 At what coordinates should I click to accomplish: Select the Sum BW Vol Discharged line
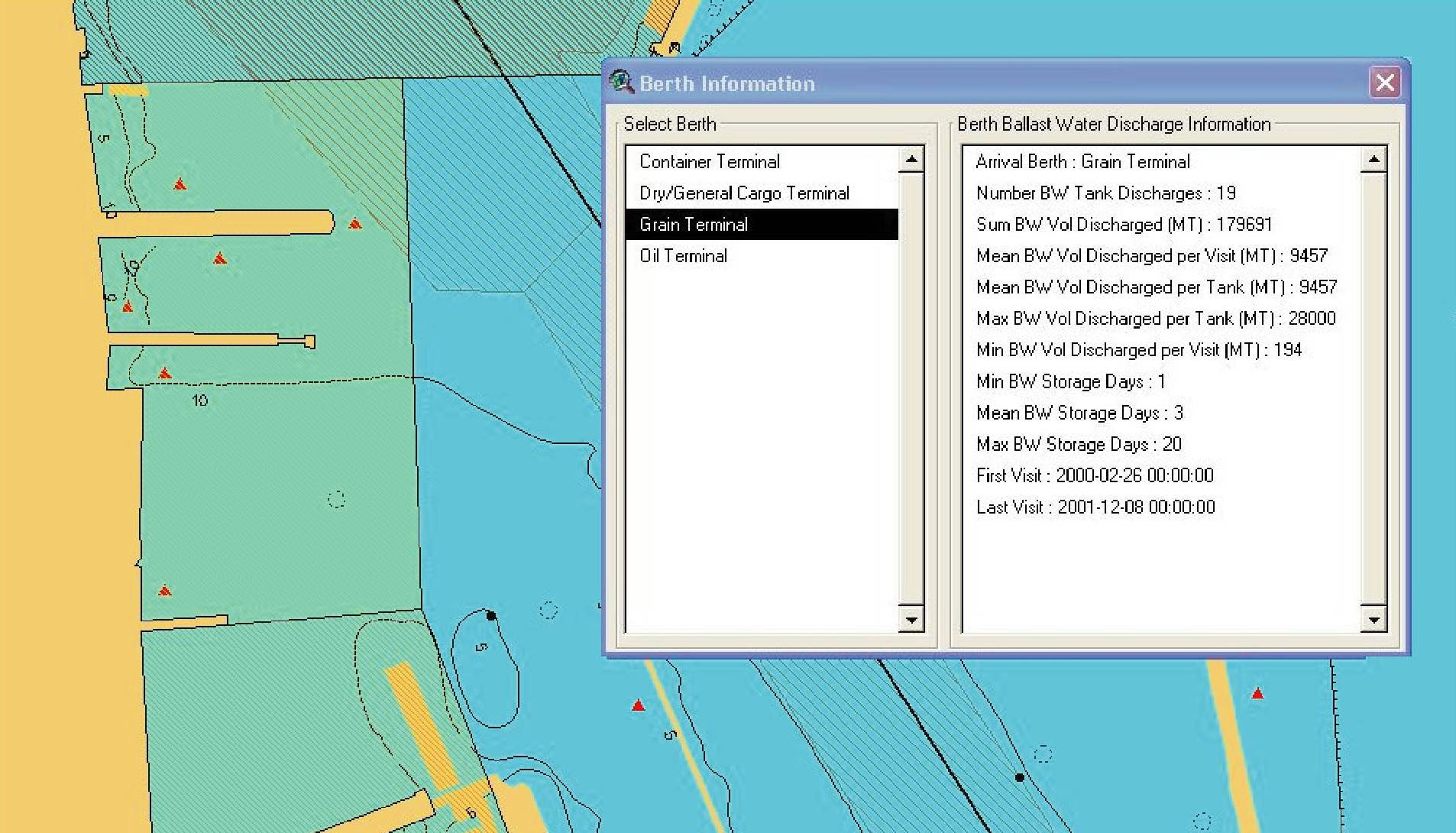[x=1123, y=225]
